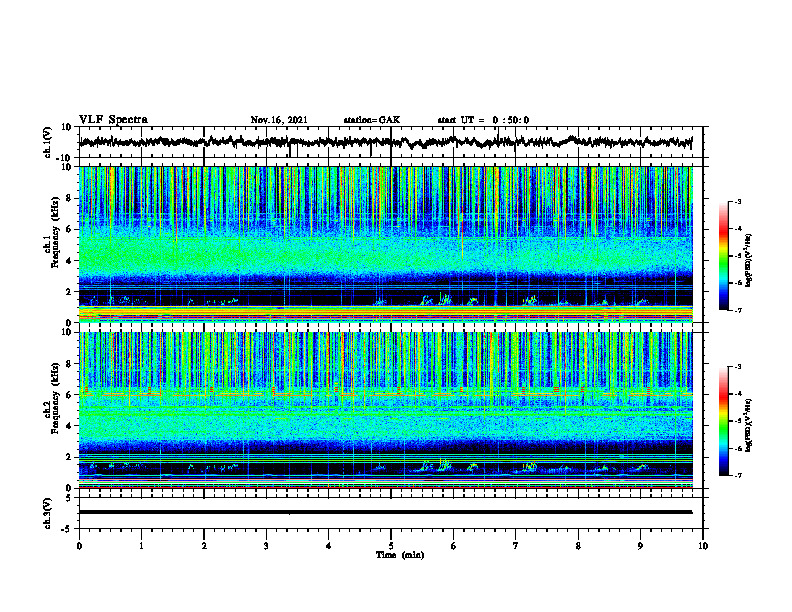The width and height of the screenshot is (792, 612).
Task: Click the "-3" label on ch.1 color scale
Action: click(x=737, y=201)
